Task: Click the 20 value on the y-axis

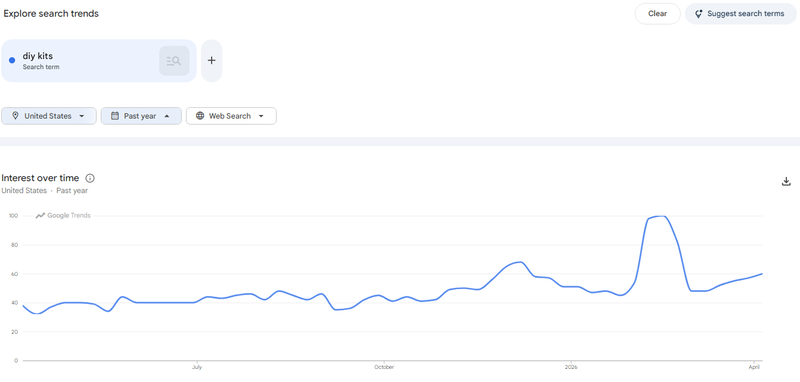Action: pyautogui.click(x=15, y=332)
